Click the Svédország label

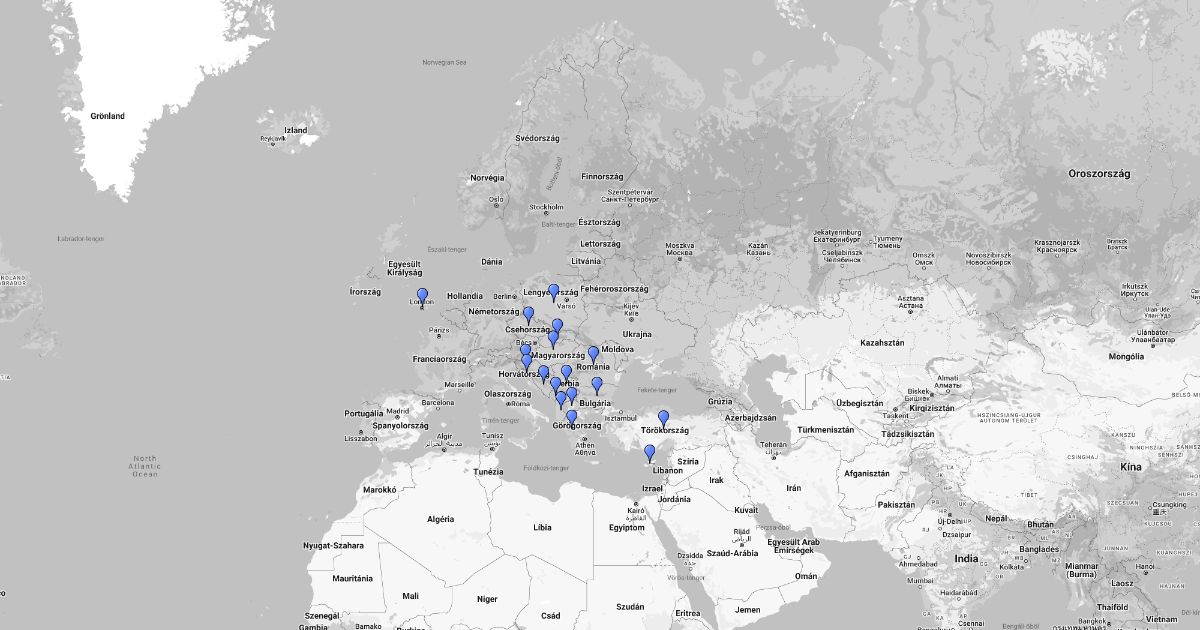coord(537,138)
